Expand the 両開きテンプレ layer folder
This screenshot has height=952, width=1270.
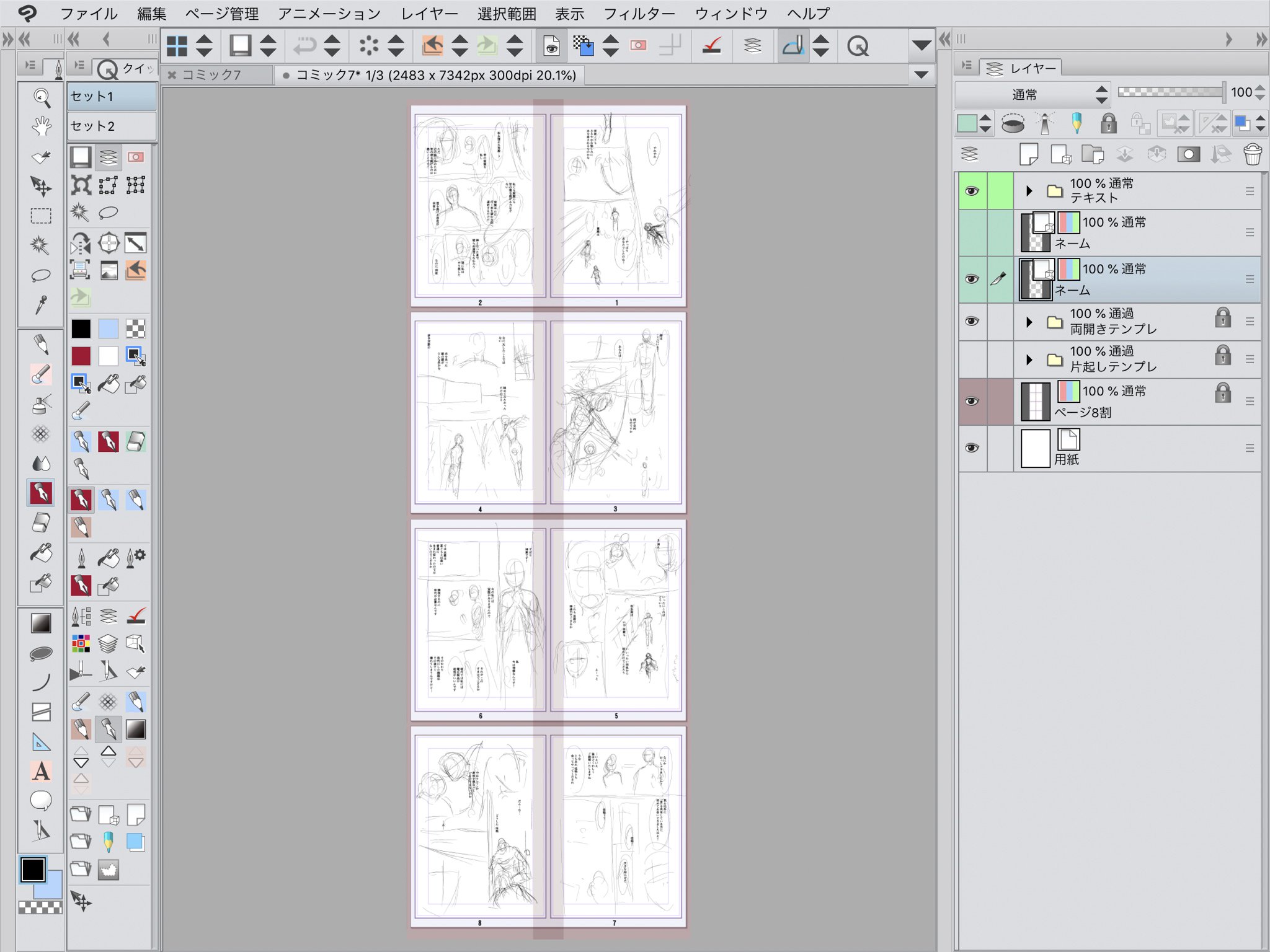tap(1029, 322)
